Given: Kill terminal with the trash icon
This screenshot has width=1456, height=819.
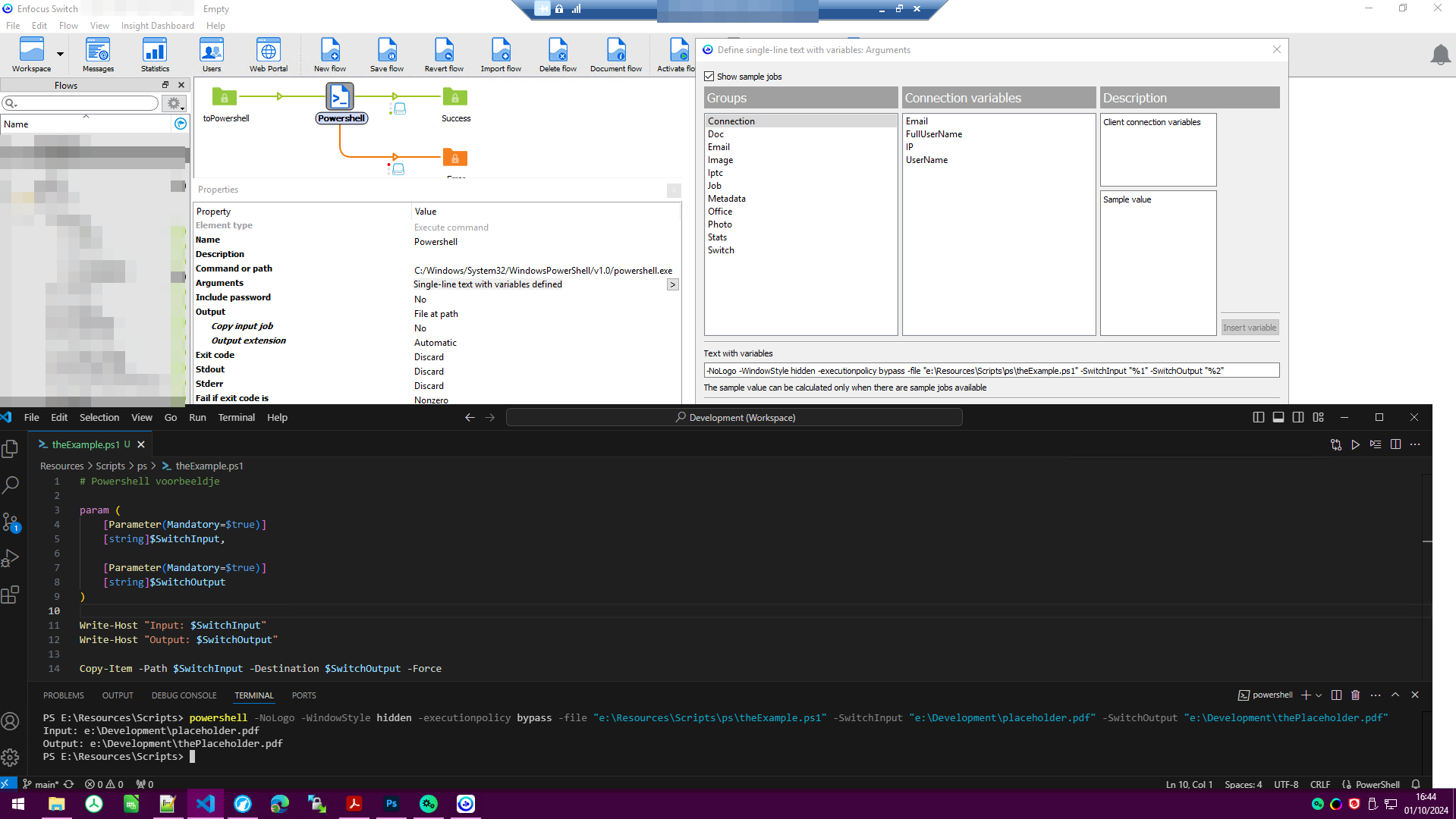Looking at the screenshot, I should [x=1356, y=695].
